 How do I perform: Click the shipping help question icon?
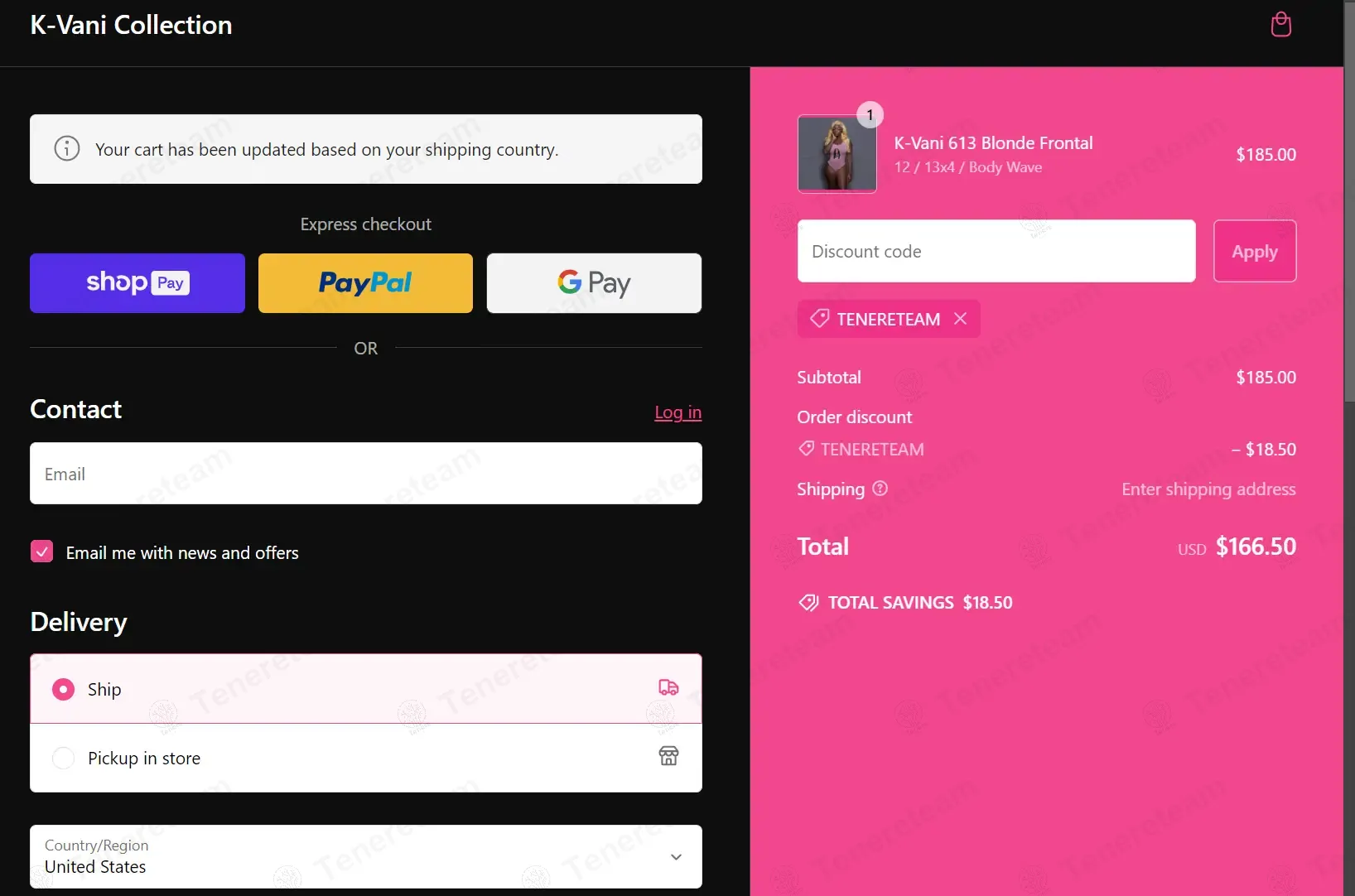[x=880, y=489]
